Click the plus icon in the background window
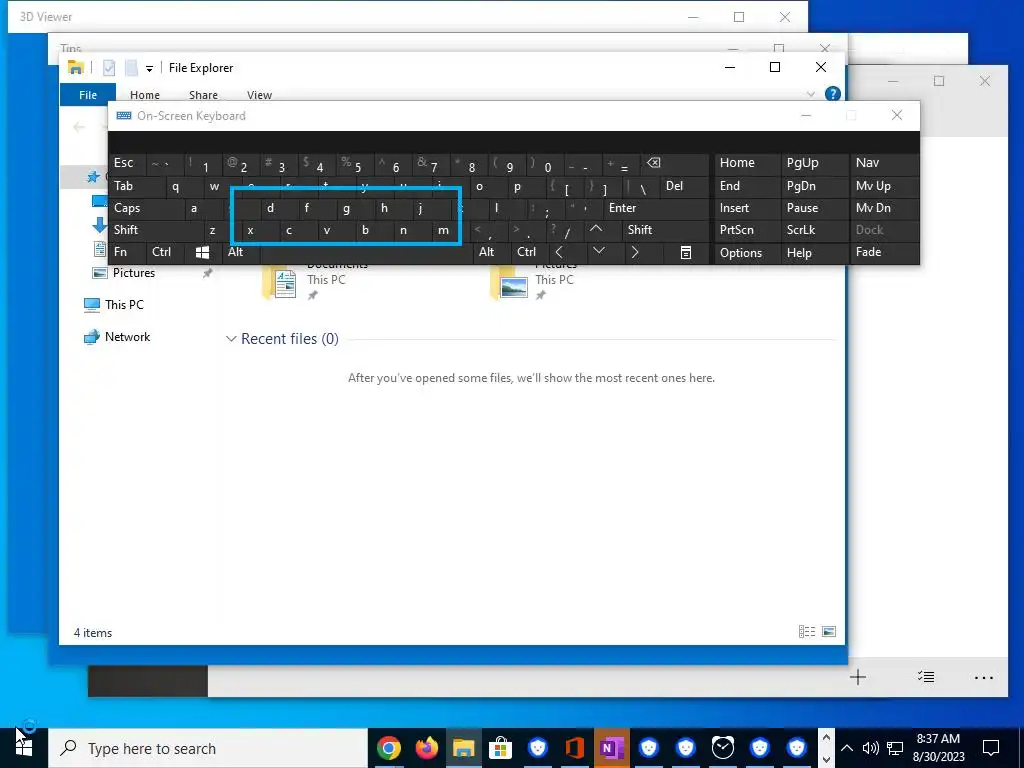 (x=857, y=677)
